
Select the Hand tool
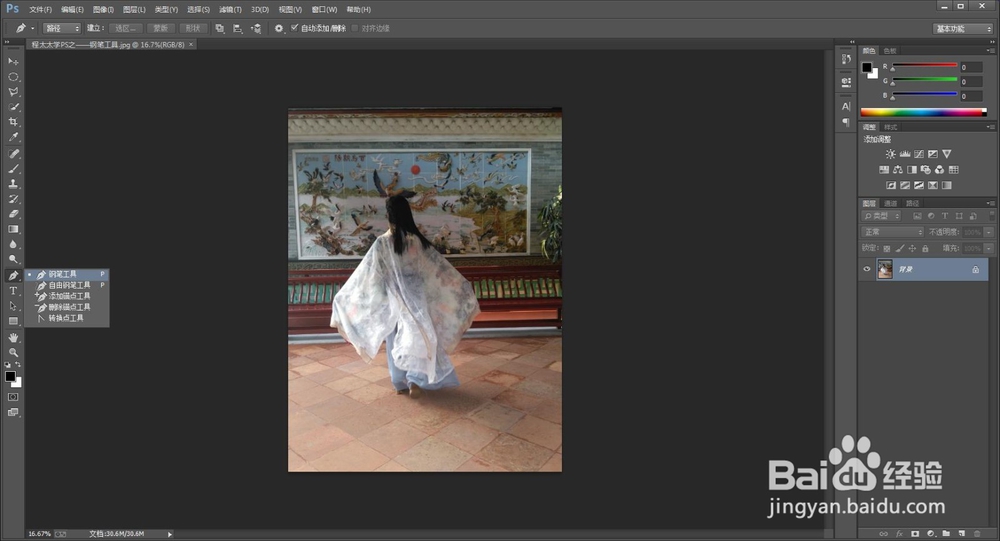pos(13,337)
